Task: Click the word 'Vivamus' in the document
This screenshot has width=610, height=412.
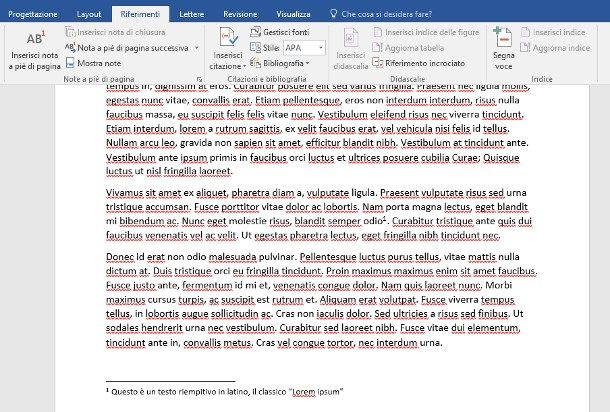Action: pyautogui.click(x=125, y=193)
